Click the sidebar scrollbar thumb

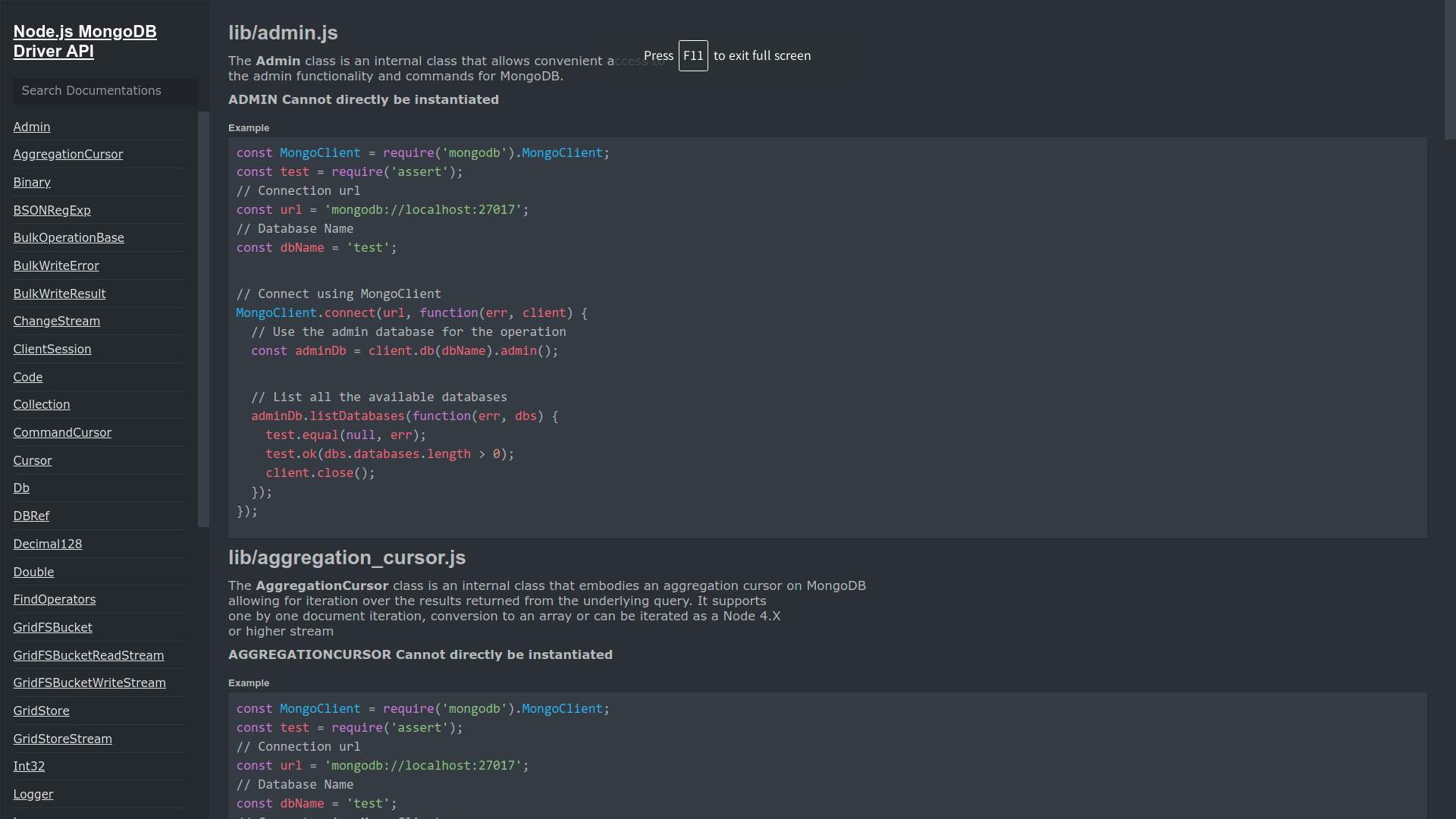pyautogui.click(x=202, y=318)
